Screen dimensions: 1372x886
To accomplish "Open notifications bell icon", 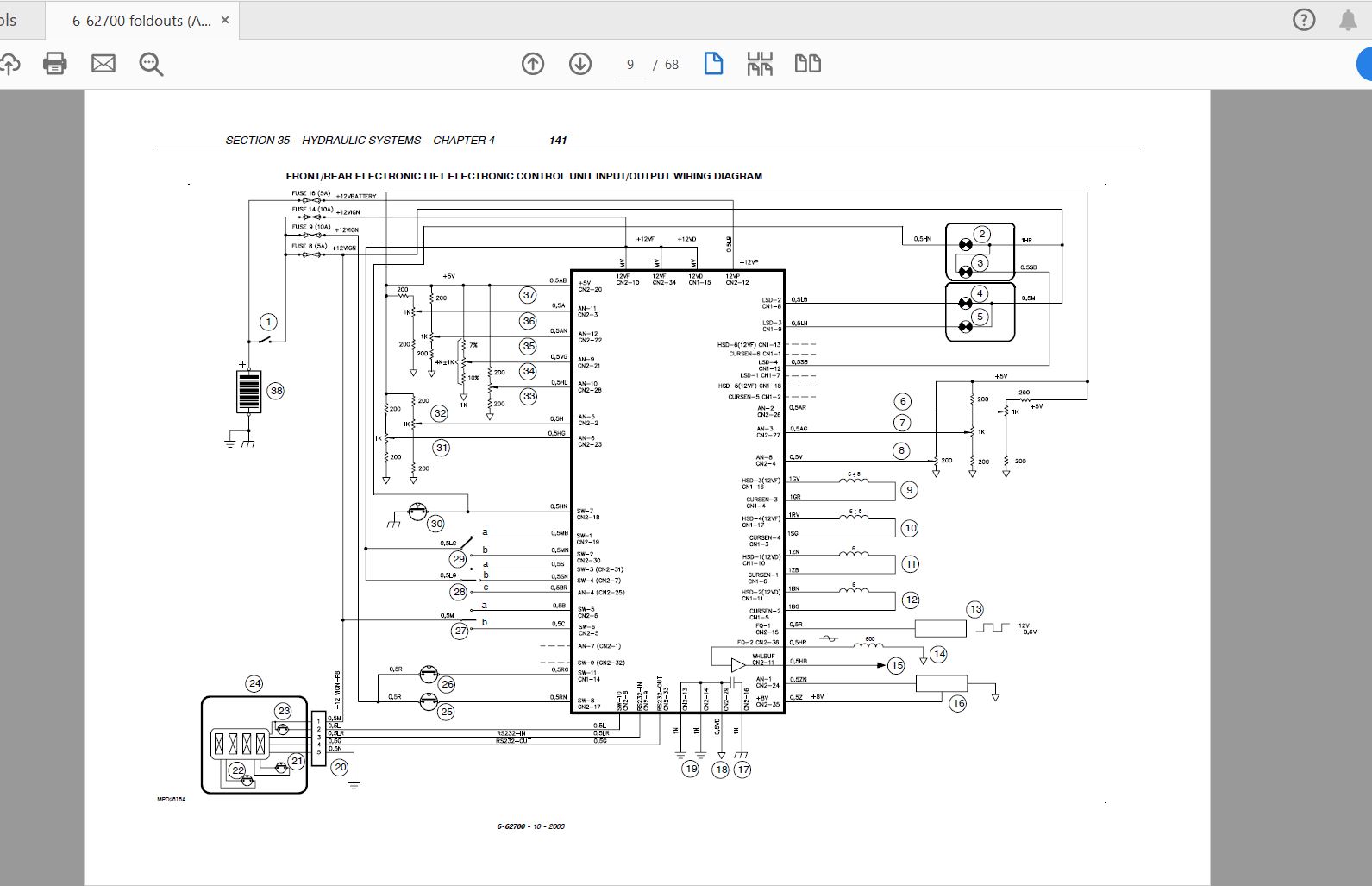I will (x=1348, y=20).
